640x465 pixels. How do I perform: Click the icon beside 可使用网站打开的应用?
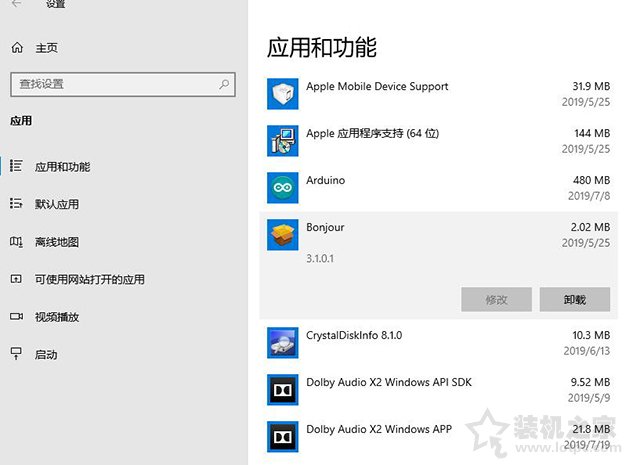pyautogui.click(x=16, y=279)
